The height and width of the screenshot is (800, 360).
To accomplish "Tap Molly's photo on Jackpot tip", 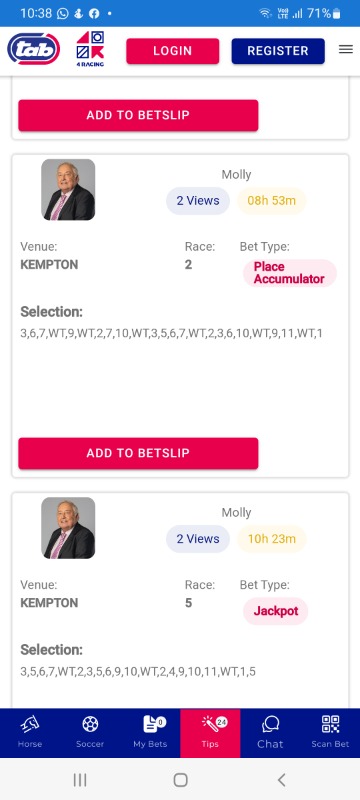I will point(68,528).
